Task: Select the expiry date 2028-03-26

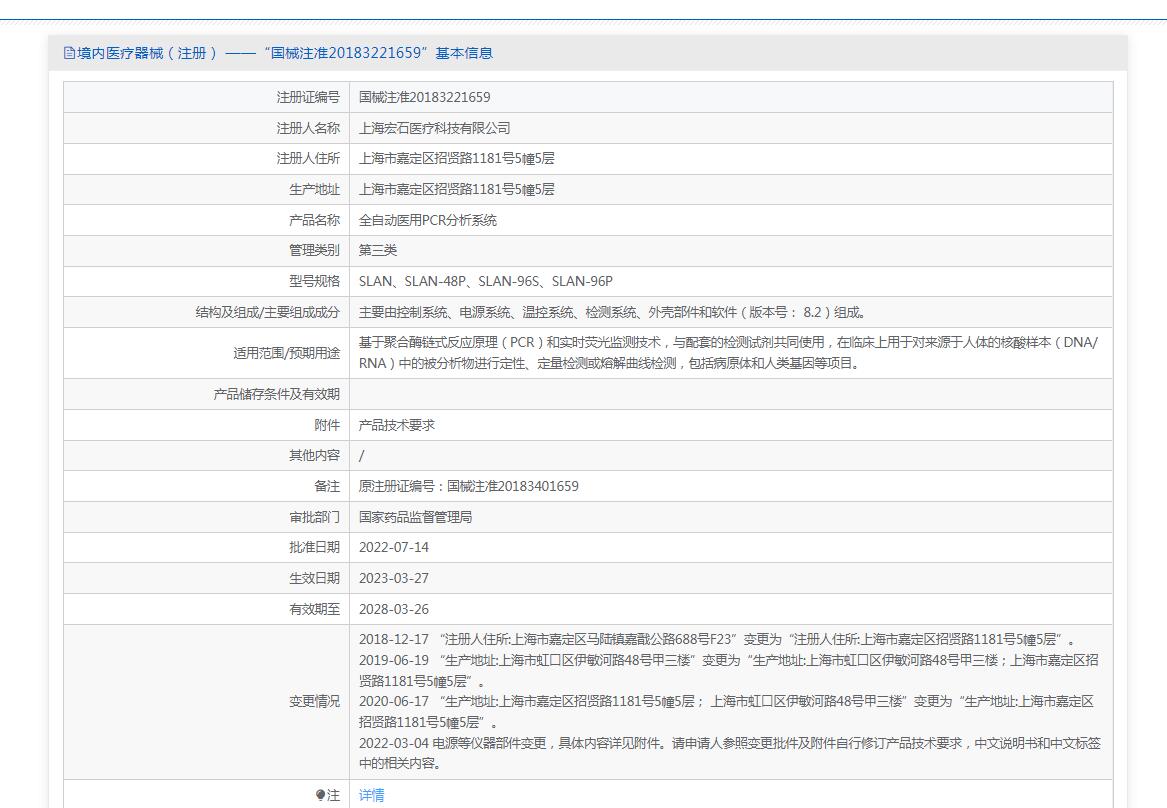Action: coord(394,609)
